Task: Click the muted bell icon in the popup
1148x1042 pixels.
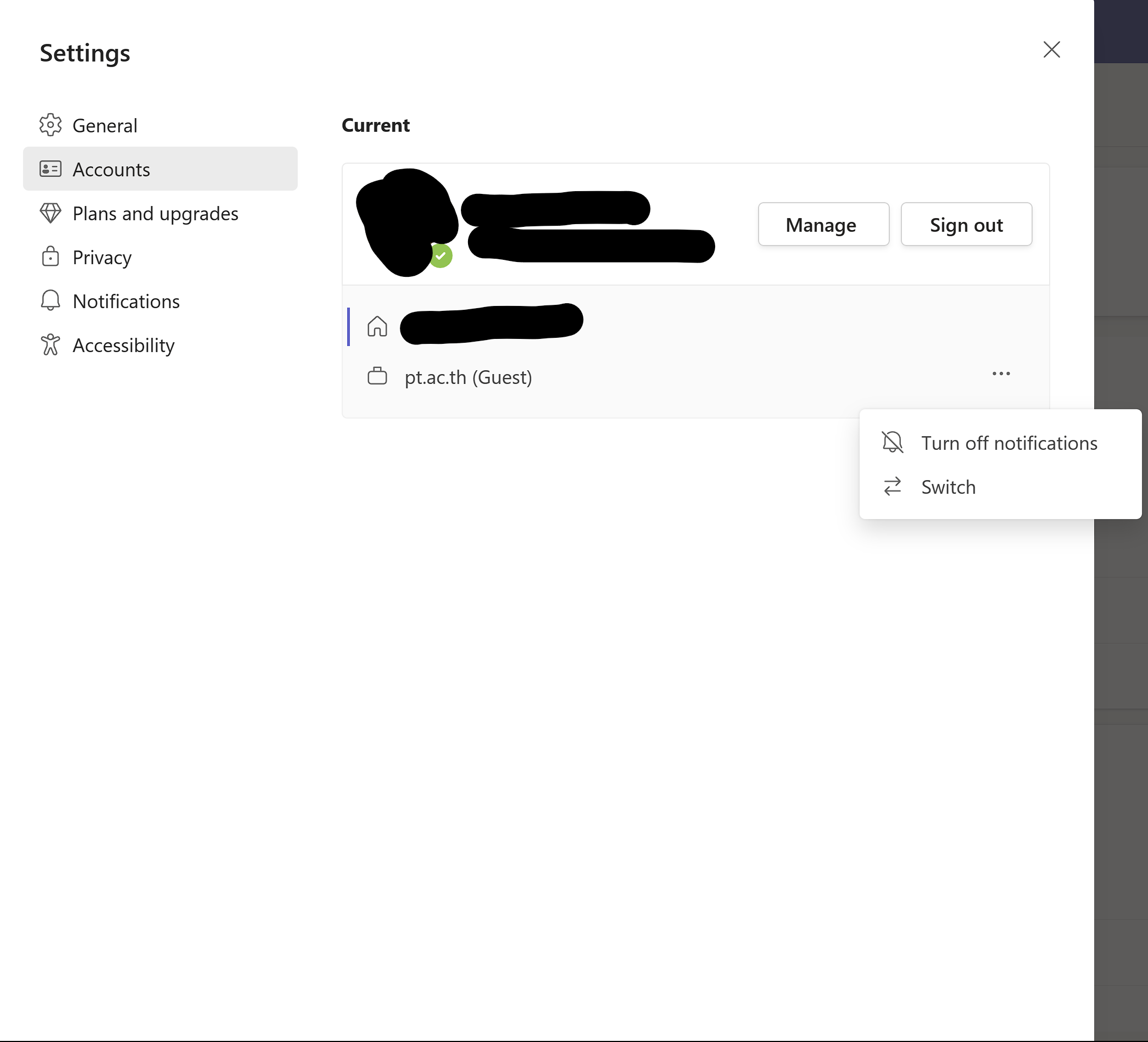Action: click(x=893, y=442)
